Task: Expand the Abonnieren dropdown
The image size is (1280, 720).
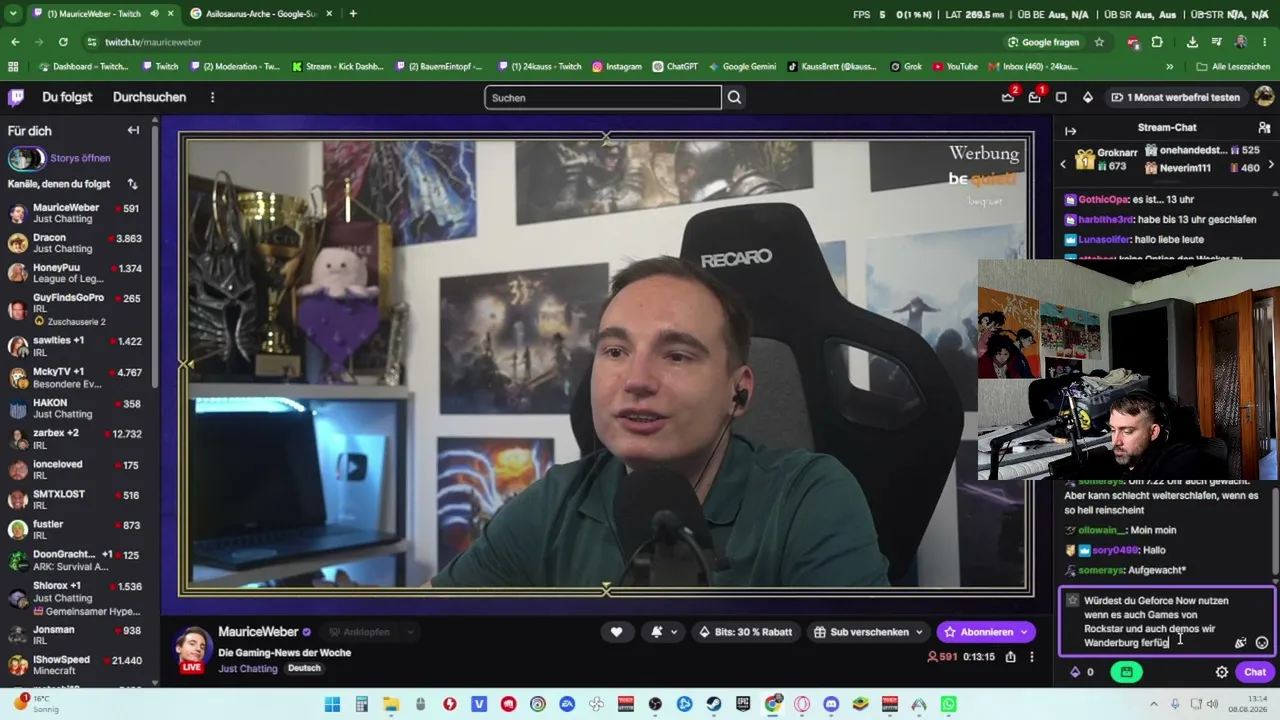Action: click(x=1024, y=632)
